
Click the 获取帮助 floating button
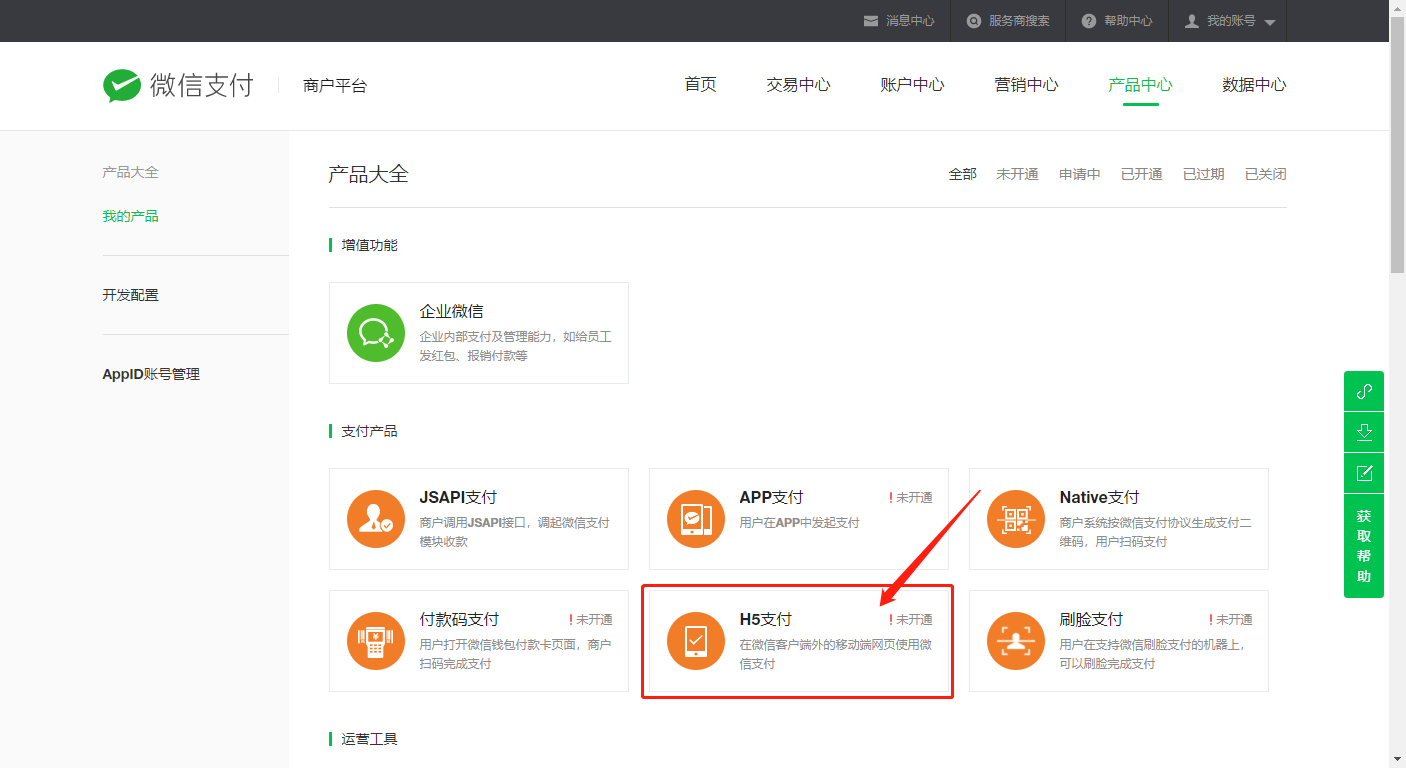pos(1364,546)
